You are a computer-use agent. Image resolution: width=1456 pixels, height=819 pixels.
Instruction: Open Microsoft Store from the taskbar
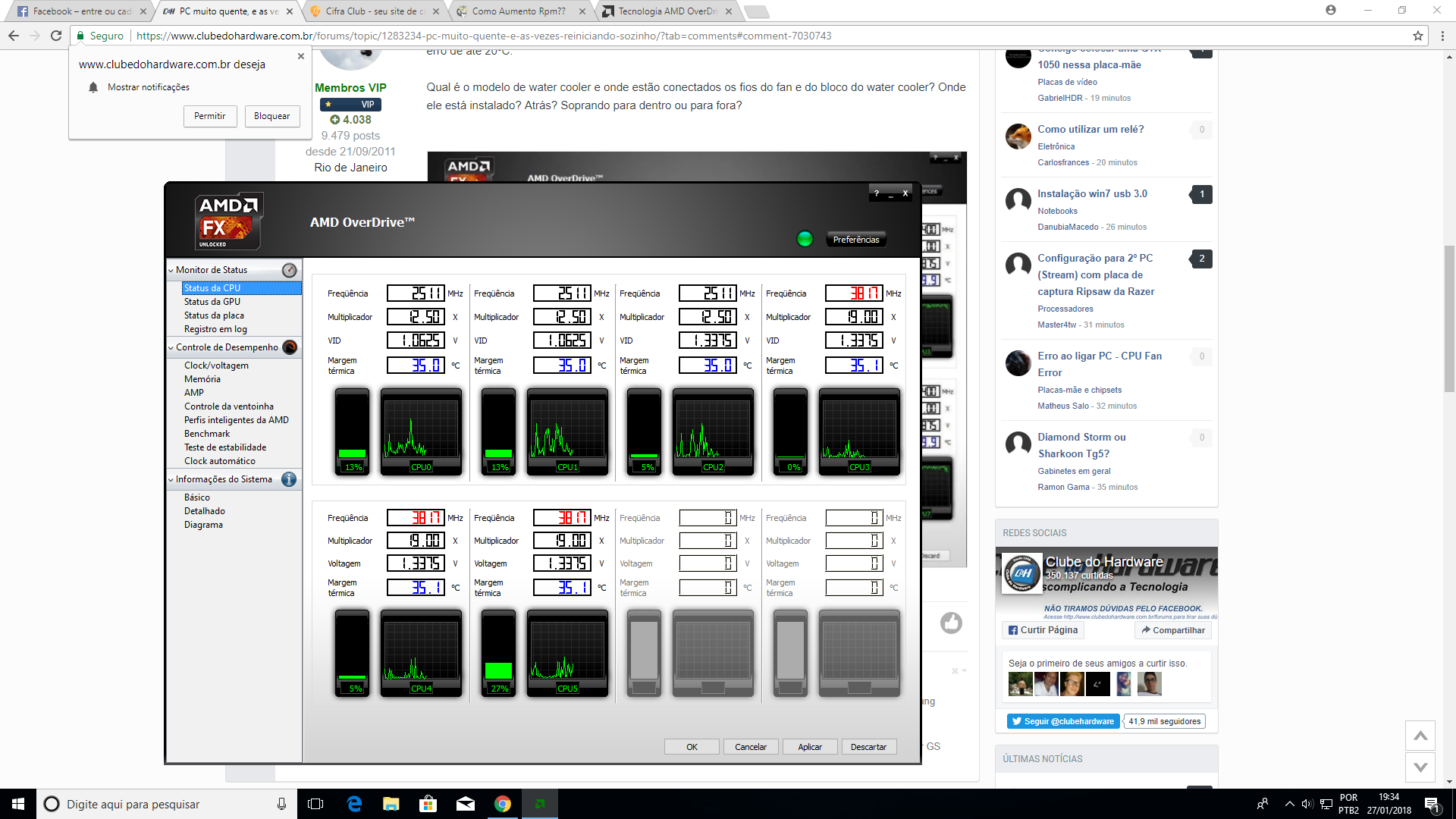pyautogui.click(x=428, y=804)
